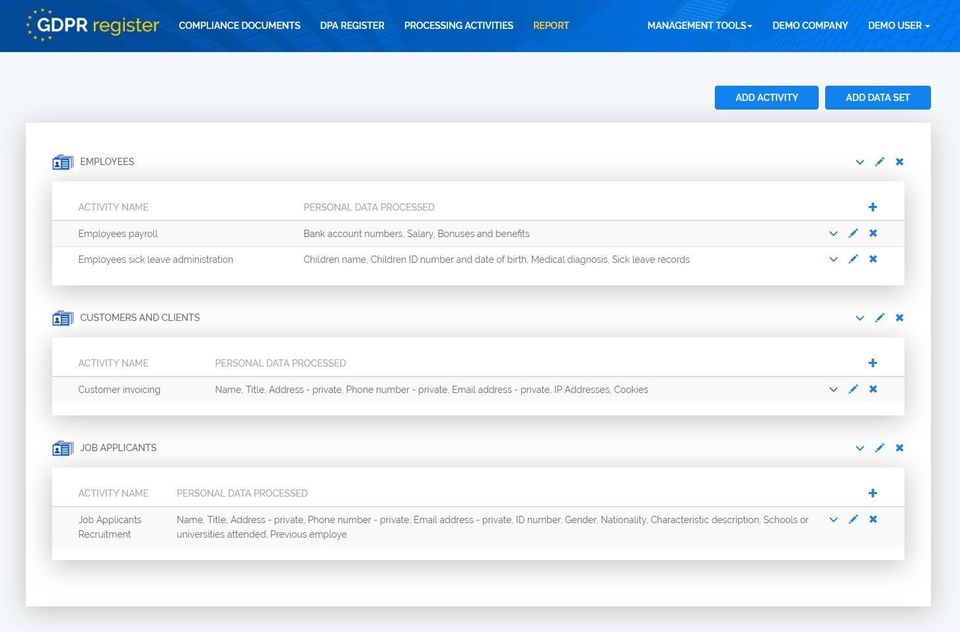The image size is (960, 632).
Task: Open Processing Activities page
Action: [x=459, y=26]
